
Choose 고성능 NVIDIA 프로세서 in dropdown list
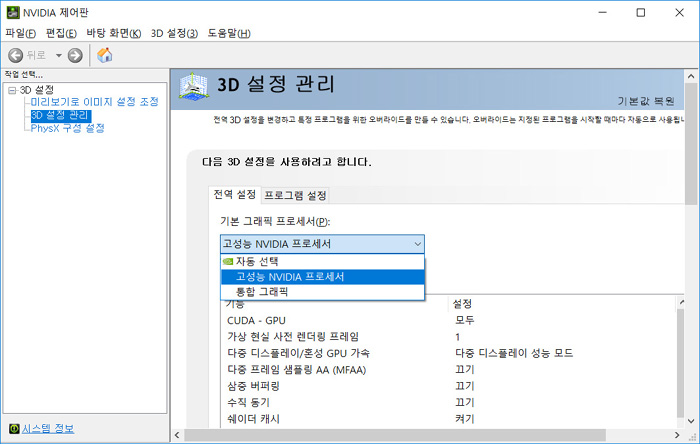(322, 277)
